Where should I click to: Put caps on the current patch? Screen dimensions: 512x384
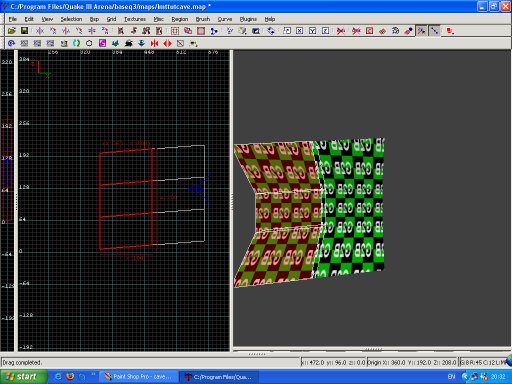pyautogui.click(x=408, y=31)
